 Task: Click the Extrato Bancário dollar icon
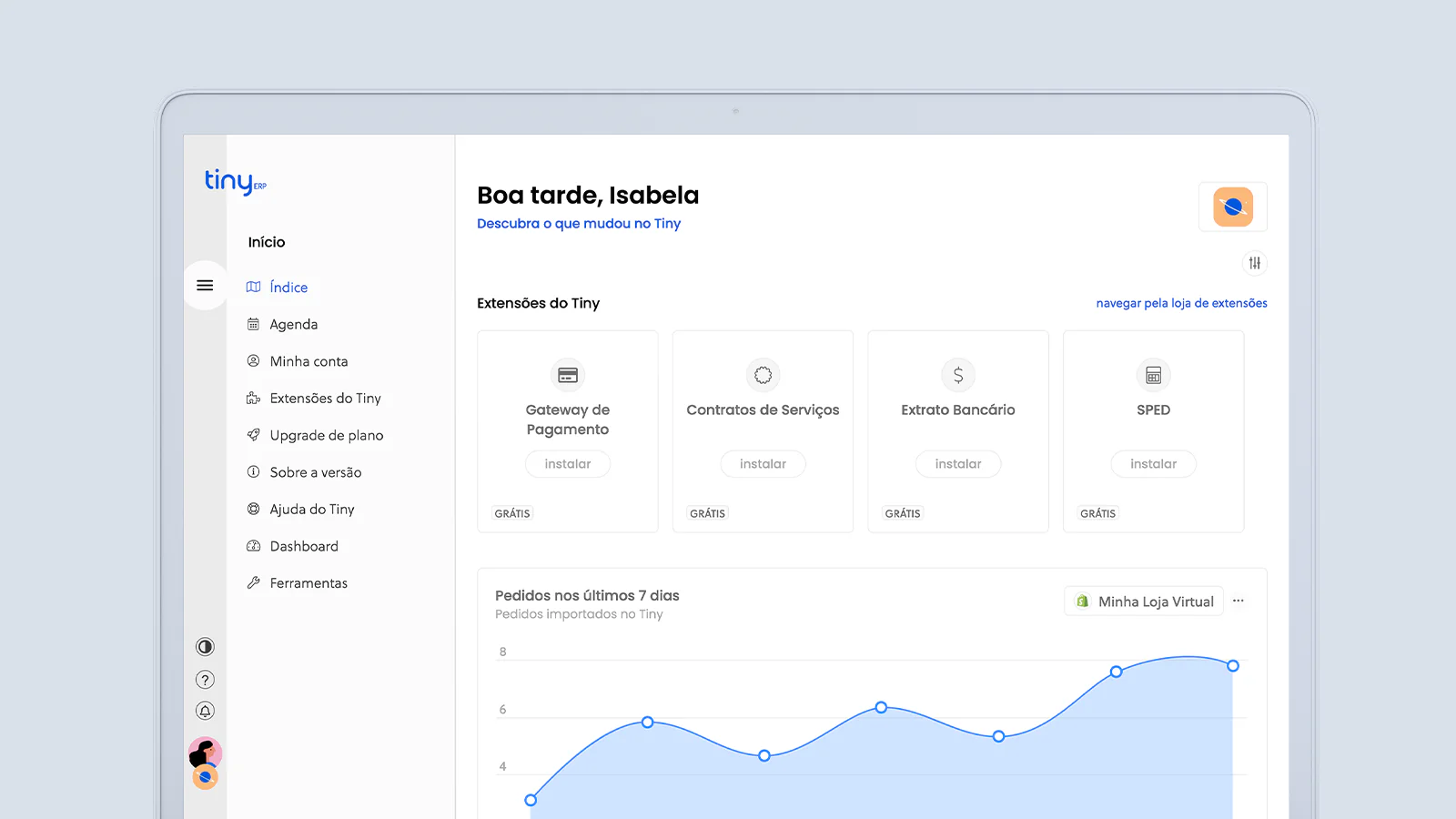click(x=958, y=375)
